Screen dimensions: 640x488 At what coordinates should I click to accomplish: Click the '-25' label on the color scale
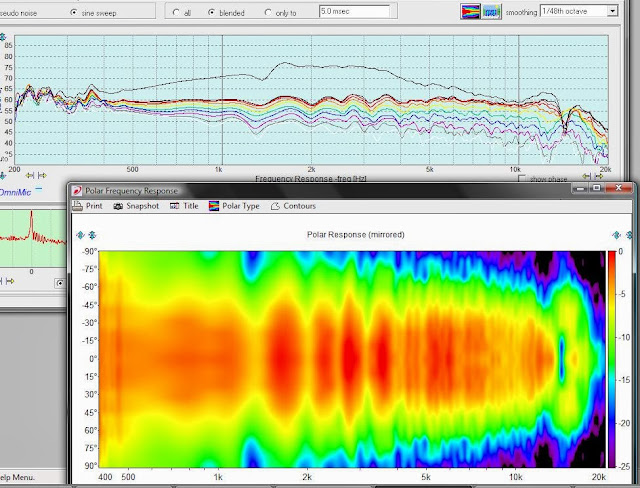(623, 466)
